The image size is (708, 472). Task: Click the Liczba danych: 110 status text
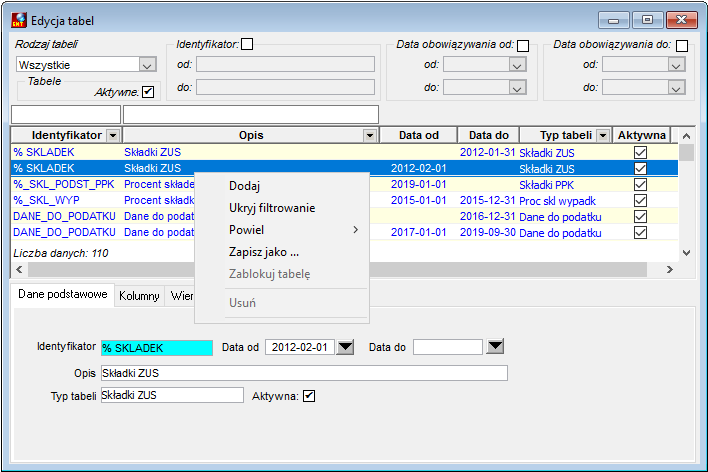click(61, 253)
